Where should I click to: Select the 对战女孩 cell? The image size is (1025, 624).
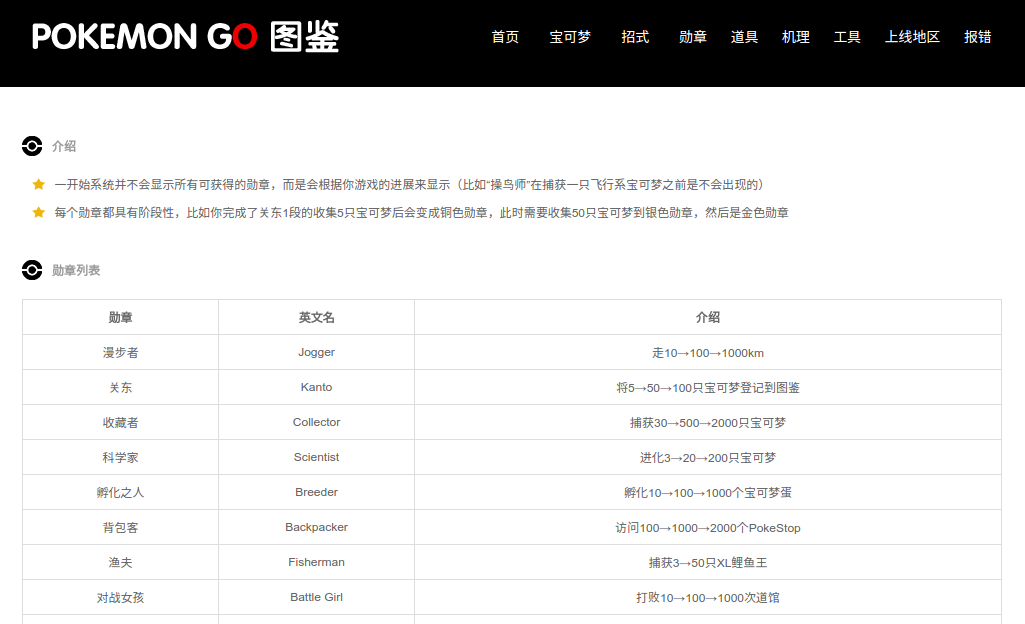120,597
